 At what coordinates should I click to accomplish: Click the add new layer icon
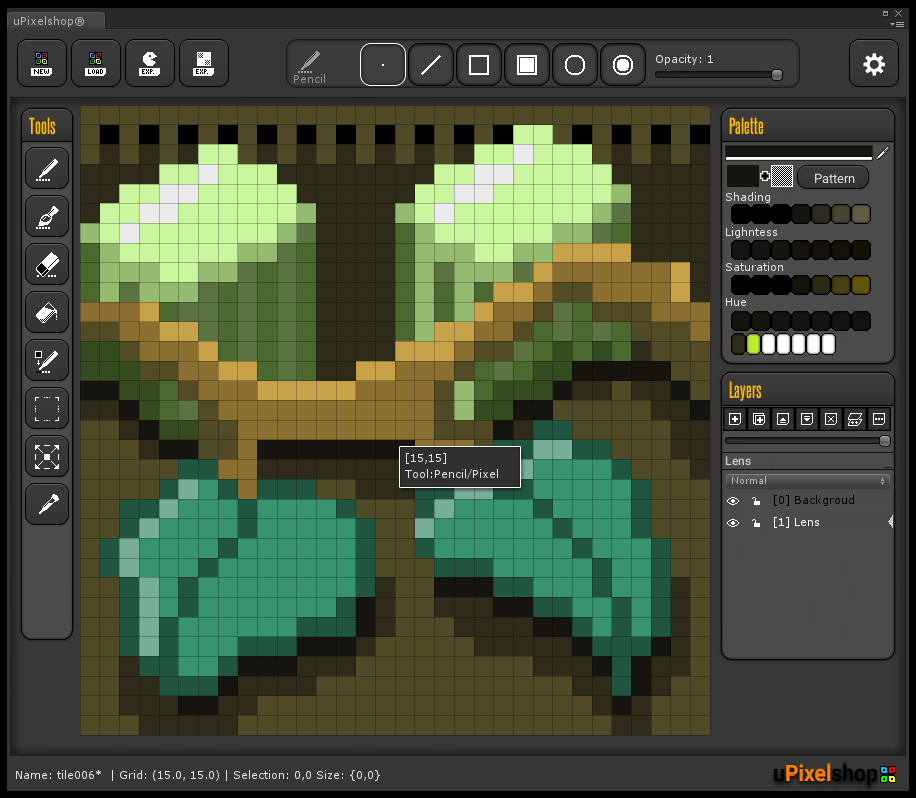click(x=734, y=419)
